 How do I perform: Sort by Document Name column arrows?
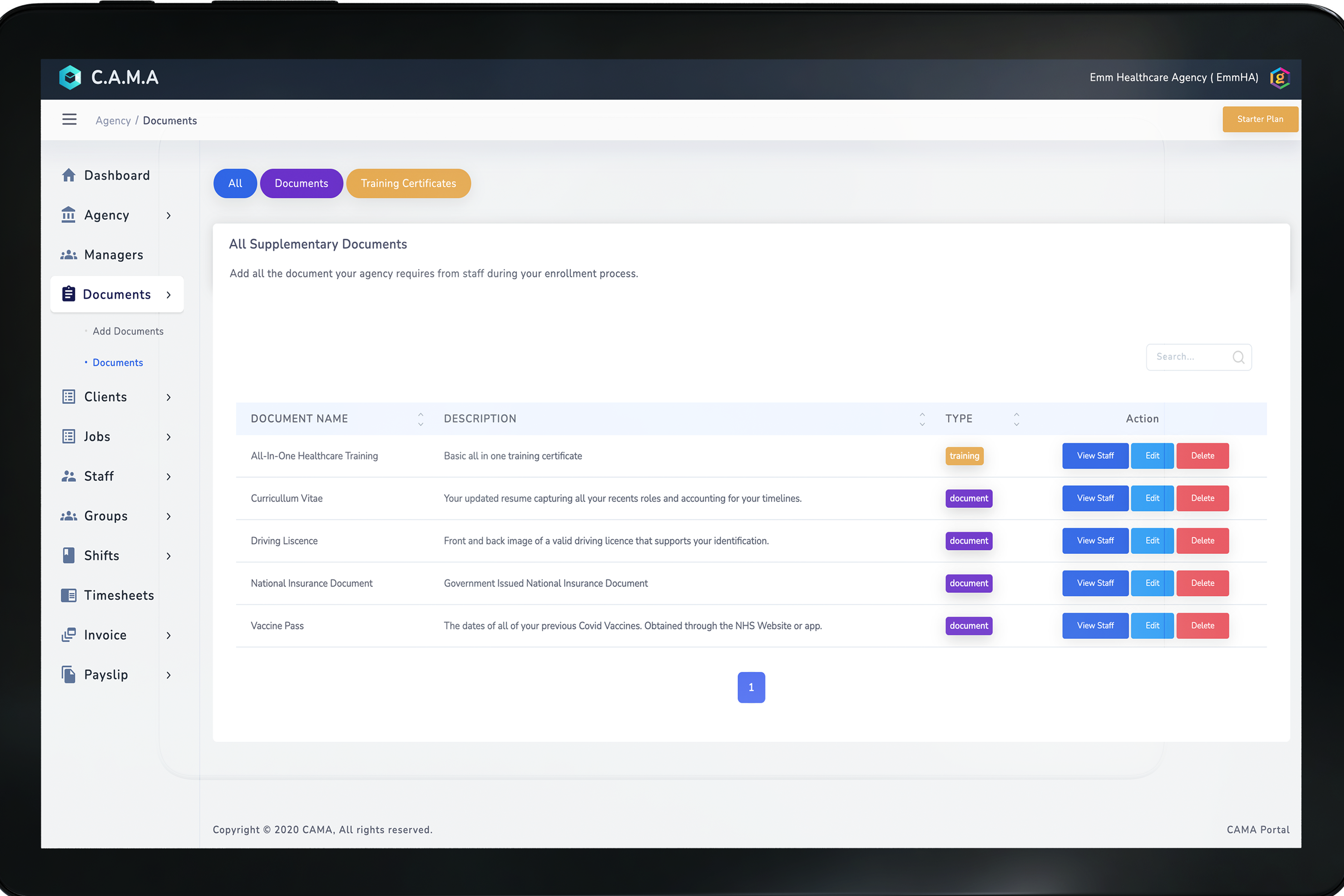(421, 419)
